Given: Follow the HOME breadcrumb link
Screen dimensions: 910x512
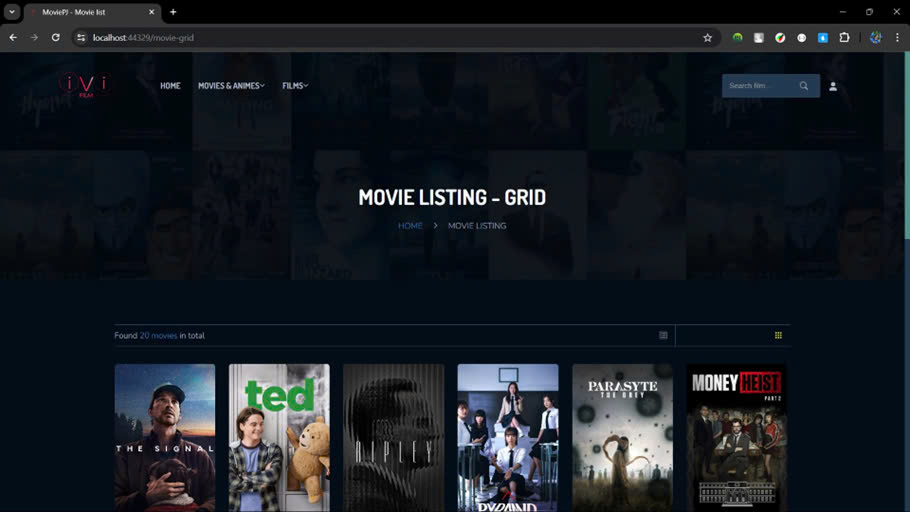Looking at the screenshot, I should 410,226.
